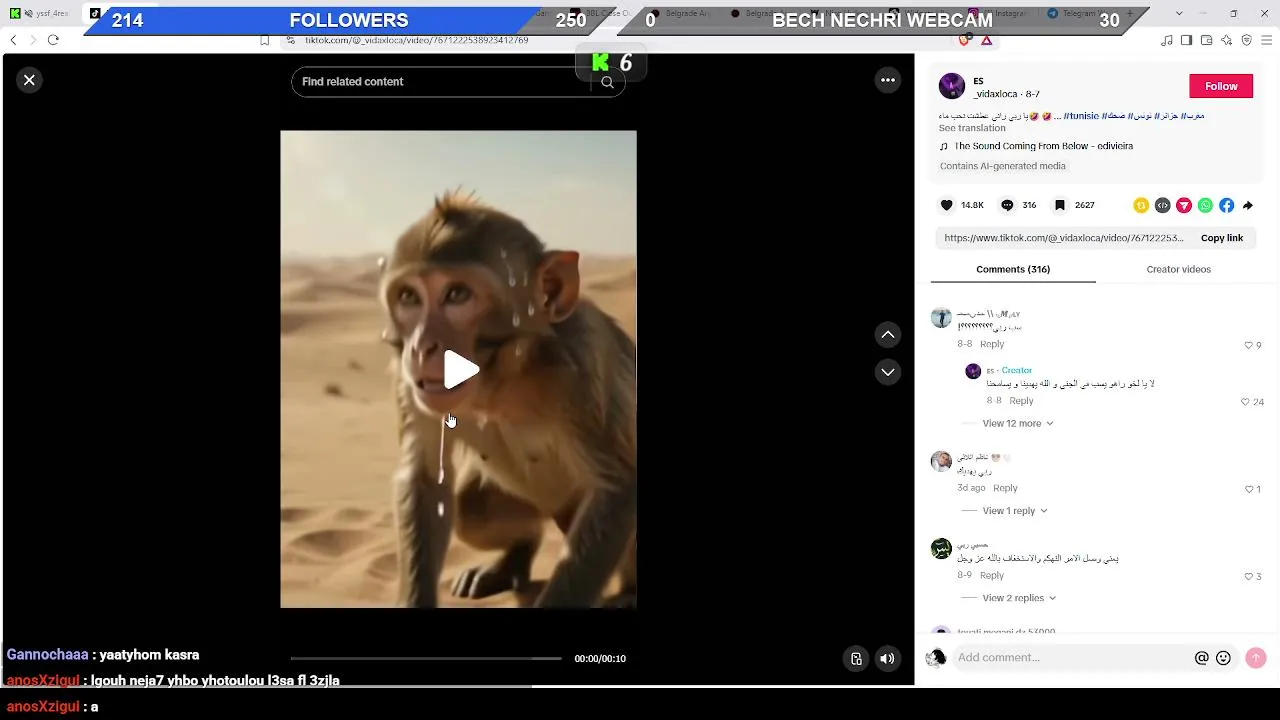Get the embed code for the video
Image resolution: width=1280 pixels, height=720 pixels.
tap(1162, 205)
